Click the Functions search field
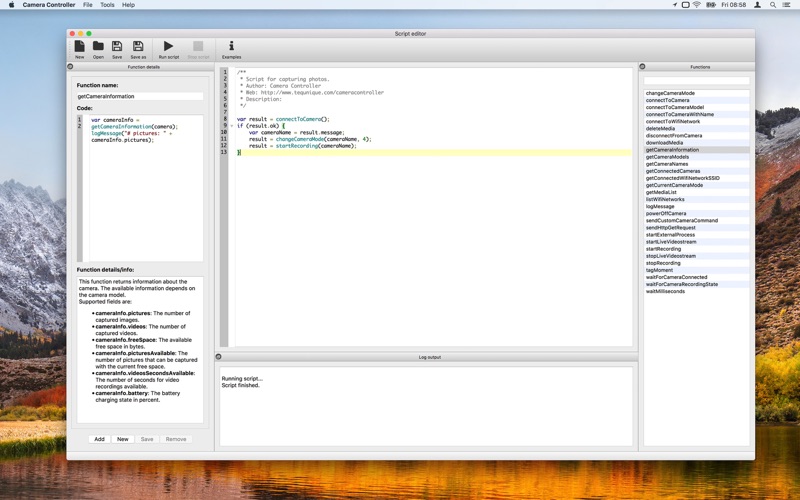 696,81
